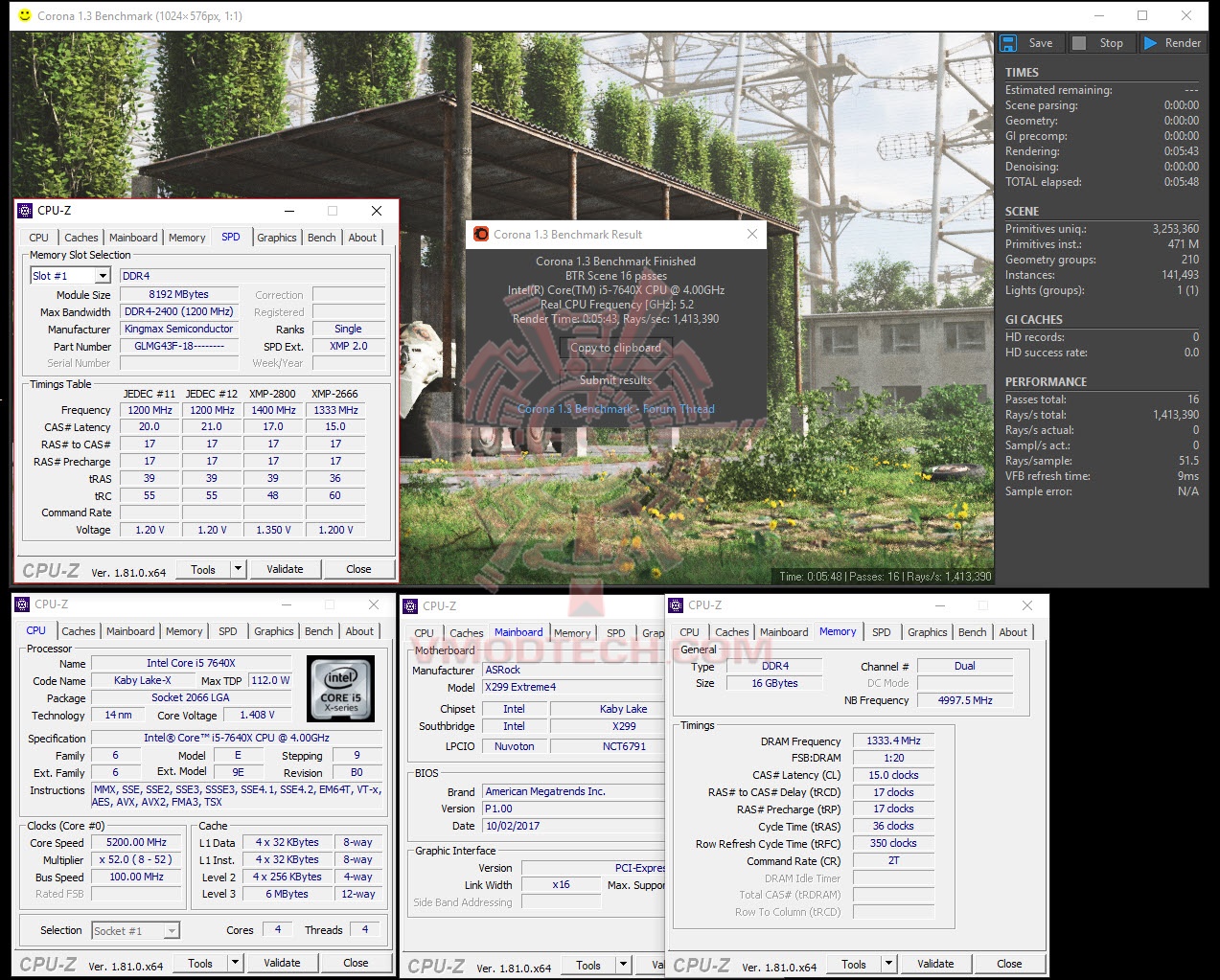The width and height of the screenshot is (1220, 980).
Task: Open Corona 1.3 Benchmark Forum Thread link
Action: coord(615,409)
